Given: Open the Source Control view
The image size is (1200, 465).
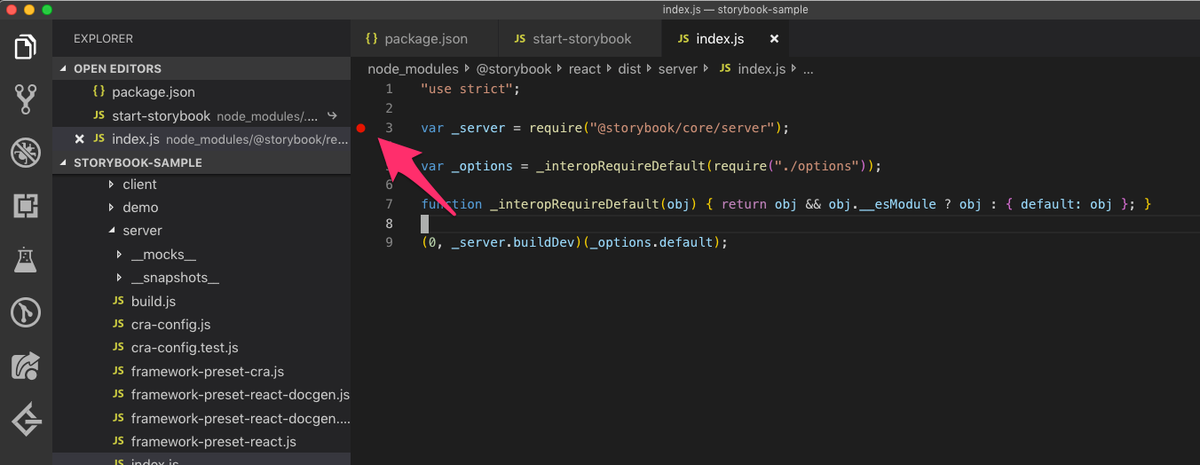Looking at the screenshot, I should click(x=25, y=99).
